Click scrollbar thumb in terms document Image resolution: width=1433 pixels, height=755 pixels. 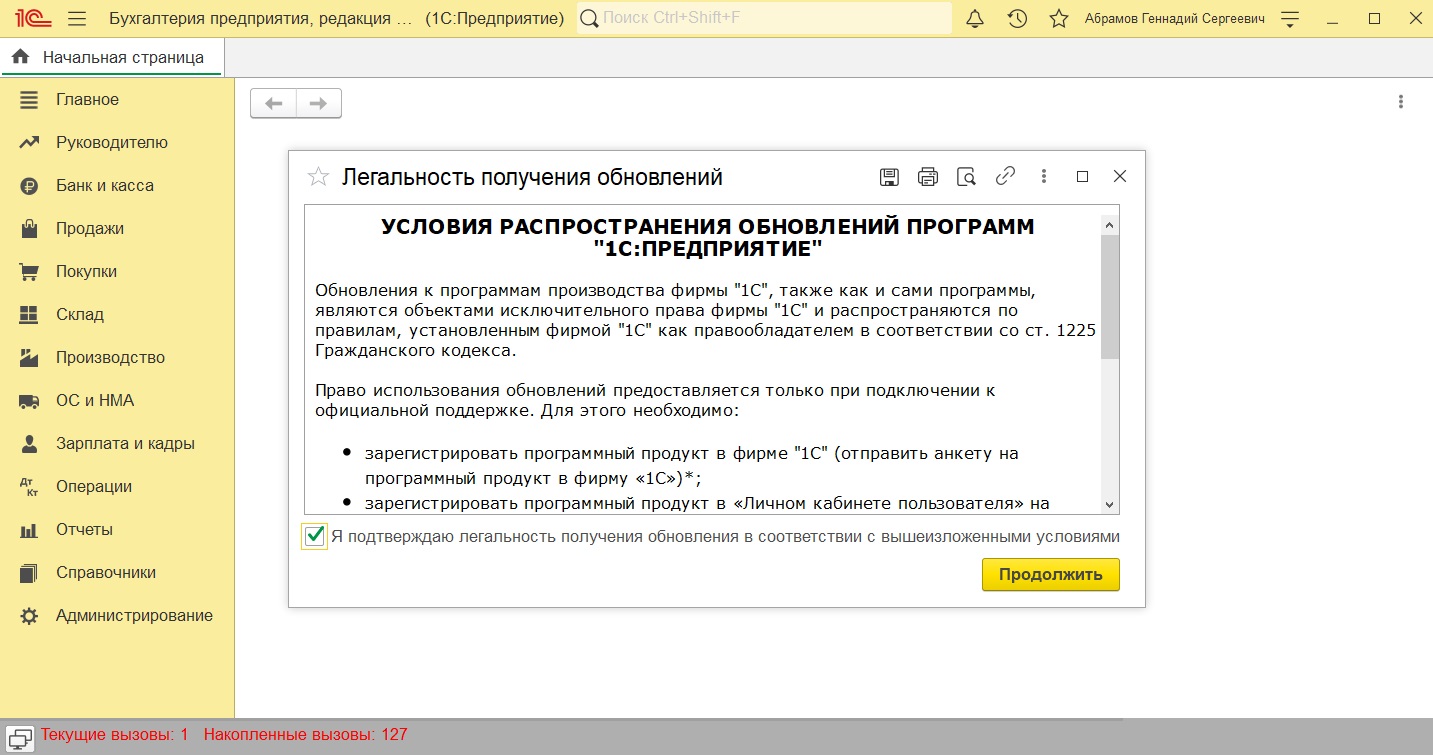point(1109,296)
